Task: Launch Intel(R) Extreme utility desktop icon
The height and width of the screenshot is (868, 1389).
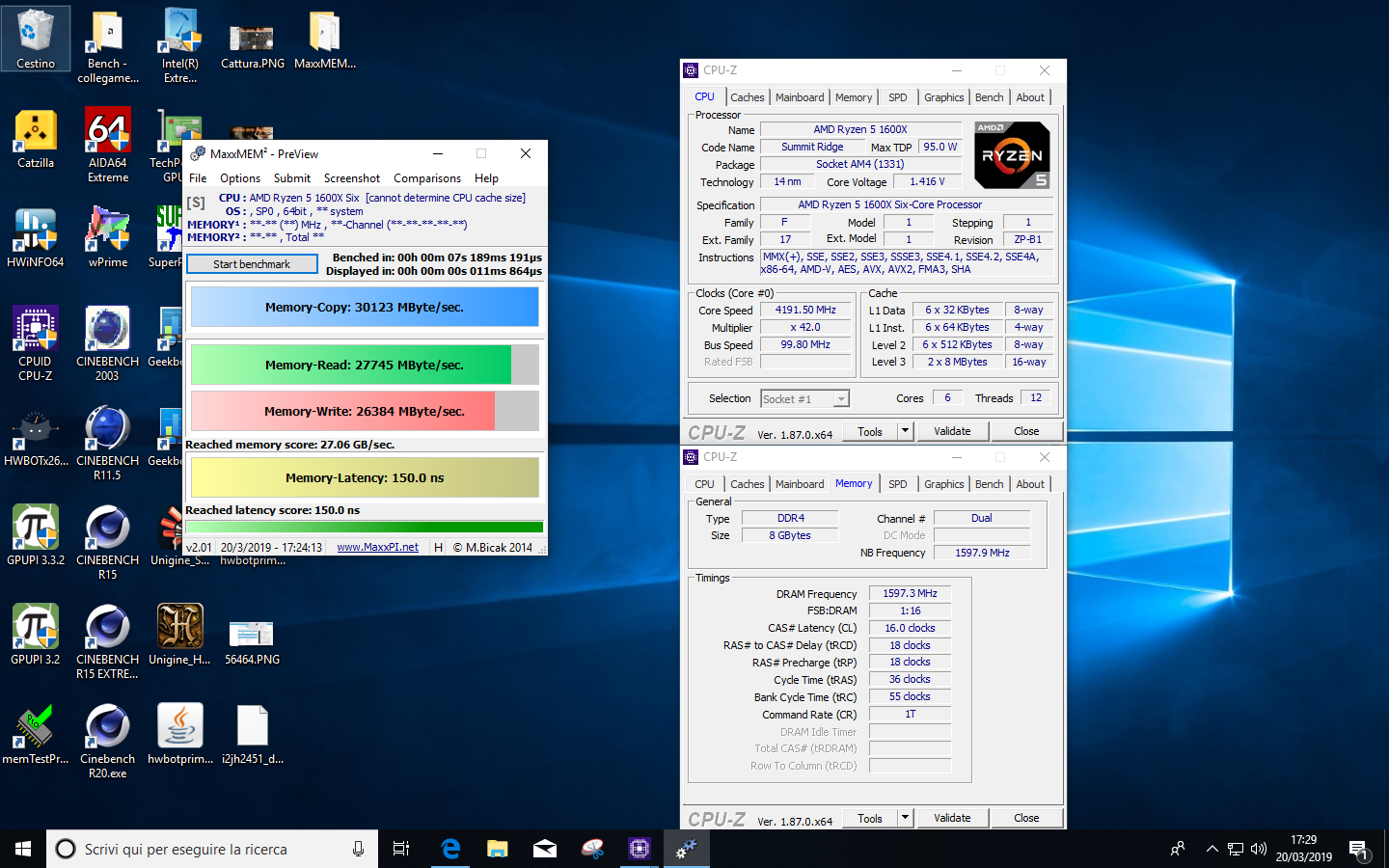Action: click(180, 46)
